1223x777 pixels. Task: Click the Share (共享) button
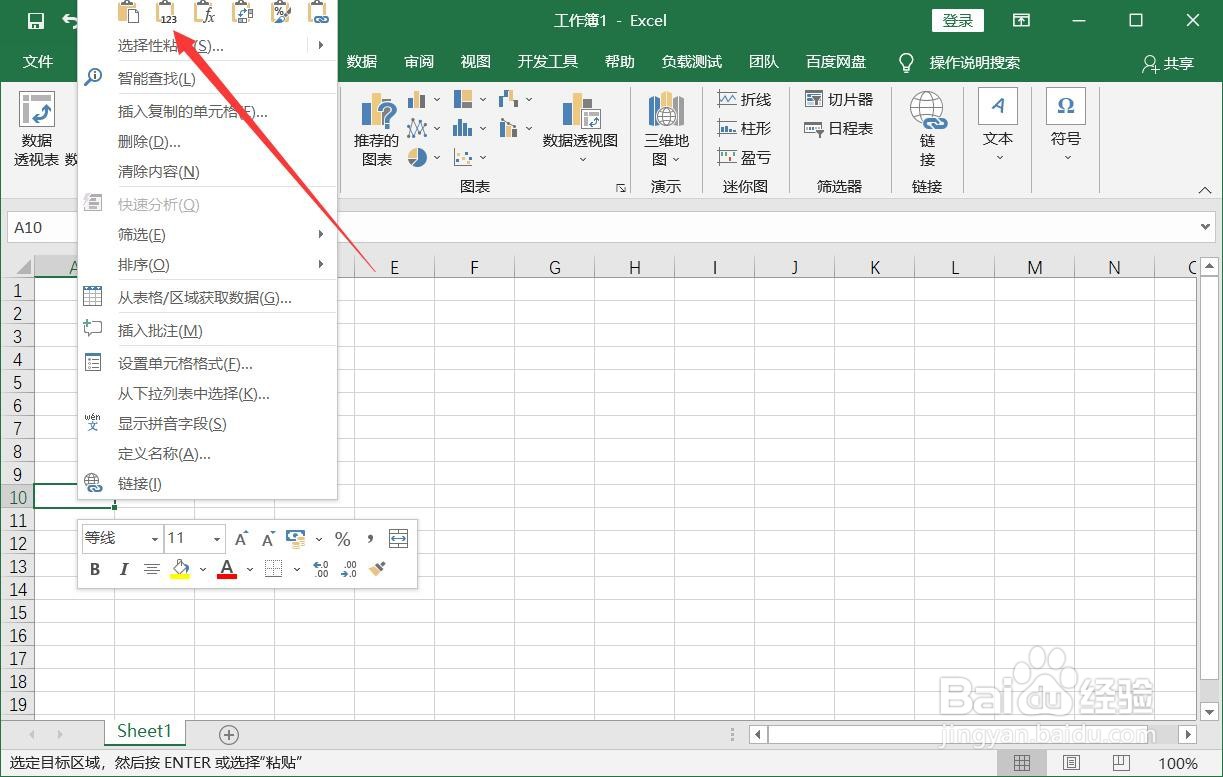pyautogui.click(x=1168, y=63)
